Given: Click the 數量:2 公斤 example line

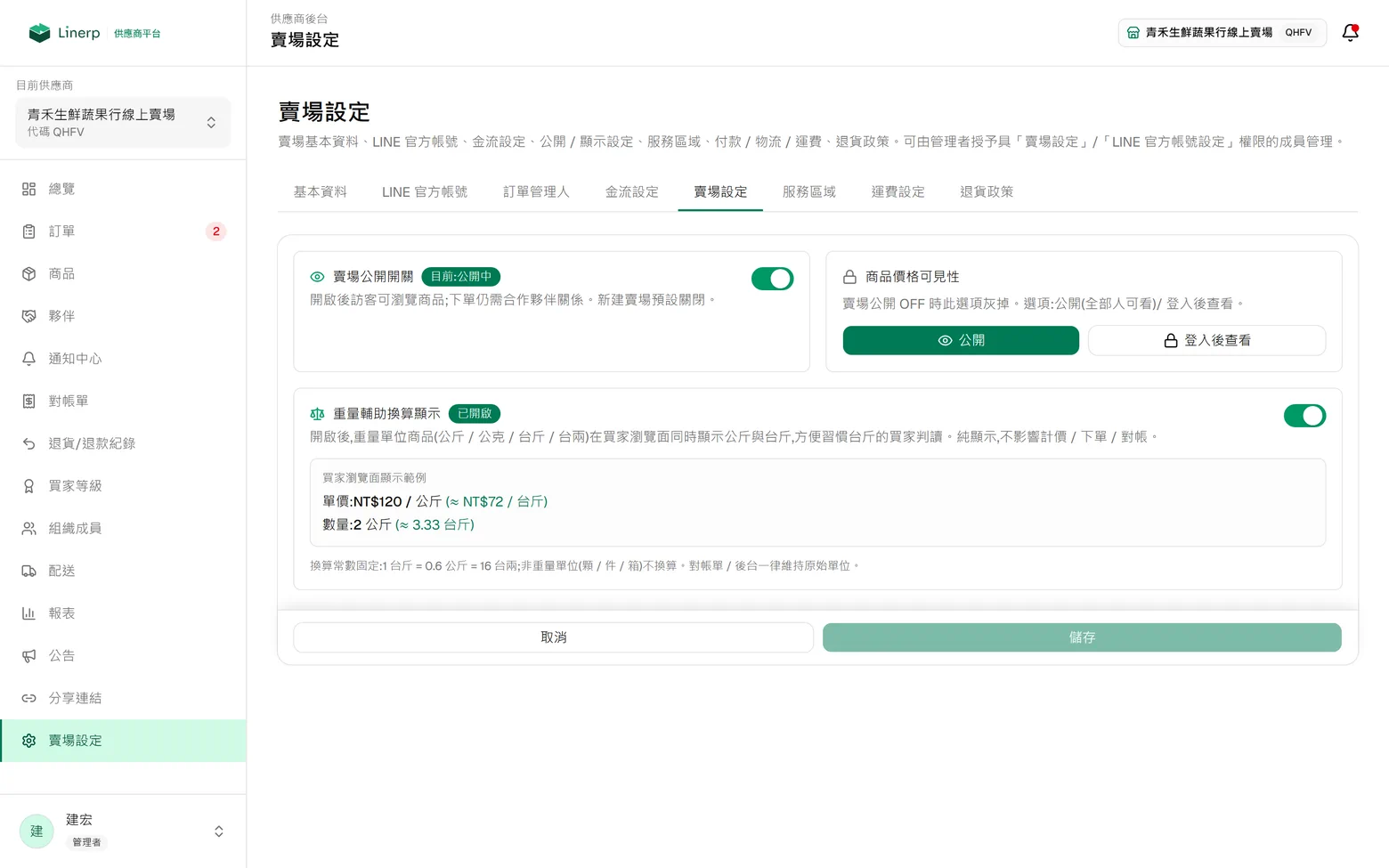Looking at the screenshot, I should tap(398, 525).
